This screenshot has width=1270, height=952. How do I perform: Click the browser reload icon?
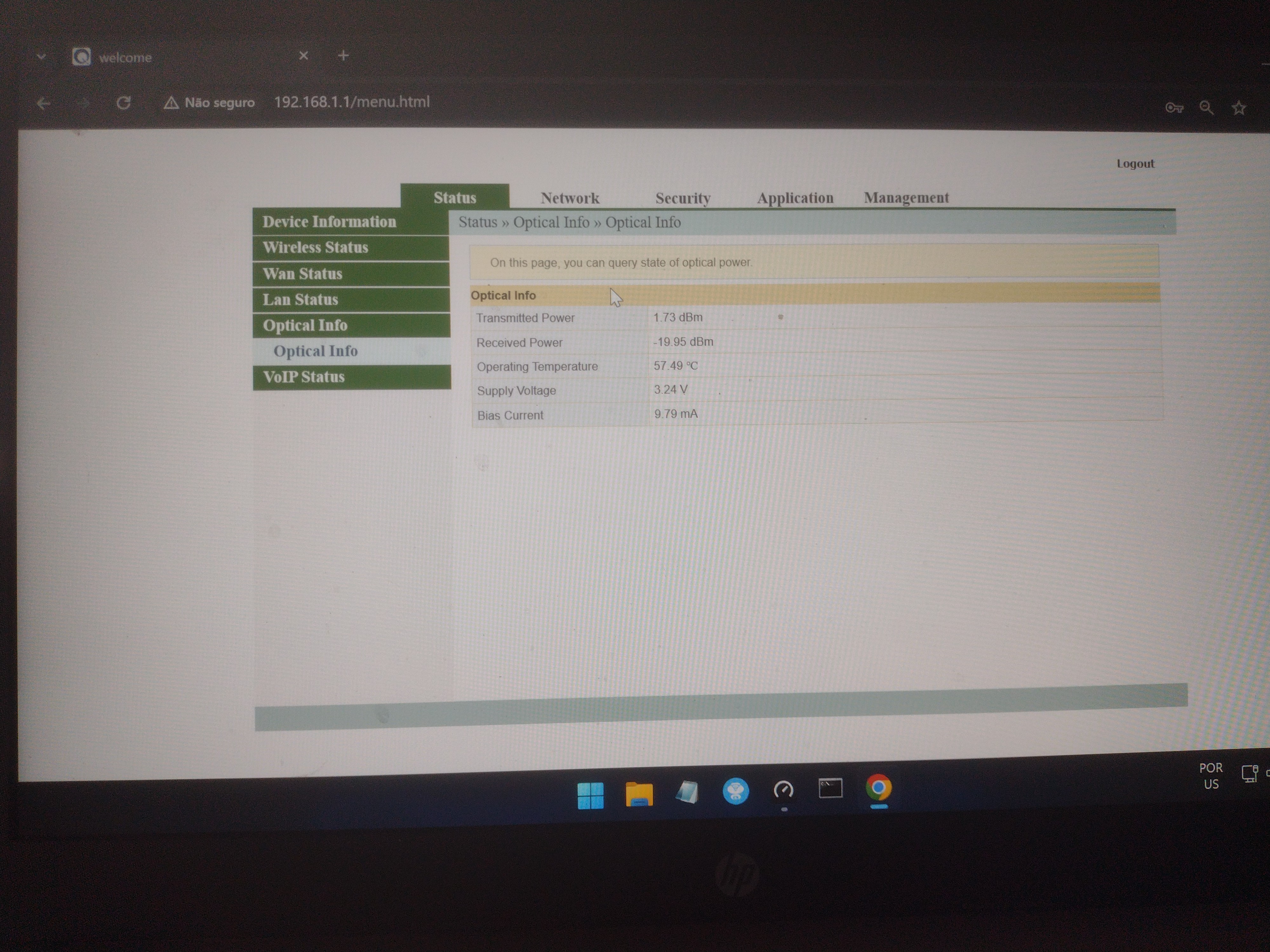124,103
